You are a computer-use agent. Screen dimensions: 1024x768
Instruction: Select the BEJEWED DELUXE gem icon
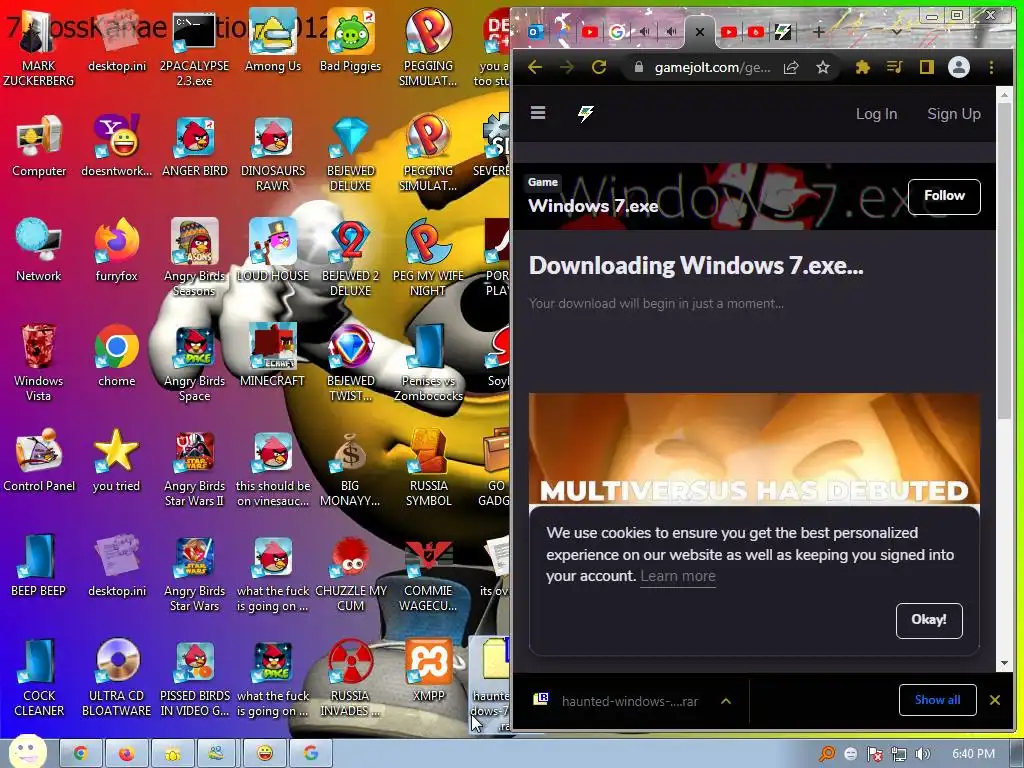350,152
